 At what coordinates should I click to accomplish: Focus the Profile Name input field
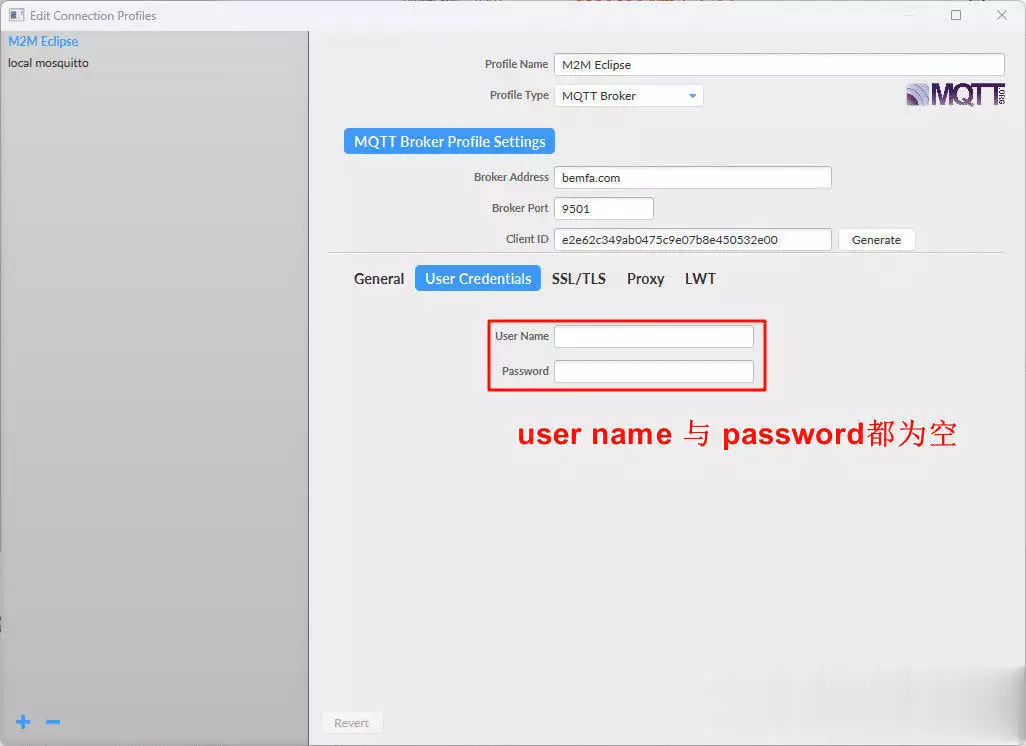[x=779, y=65]
